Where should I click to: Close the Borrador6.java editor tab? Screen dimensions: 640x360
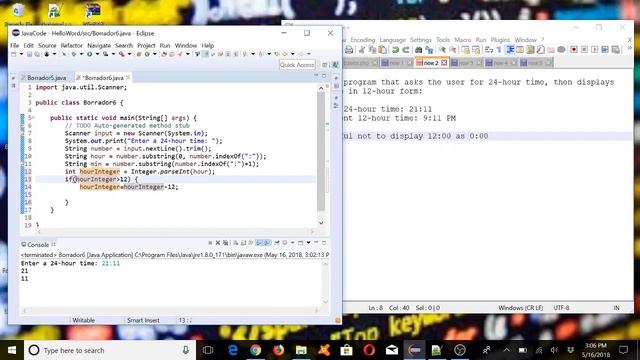coord(128,77)
